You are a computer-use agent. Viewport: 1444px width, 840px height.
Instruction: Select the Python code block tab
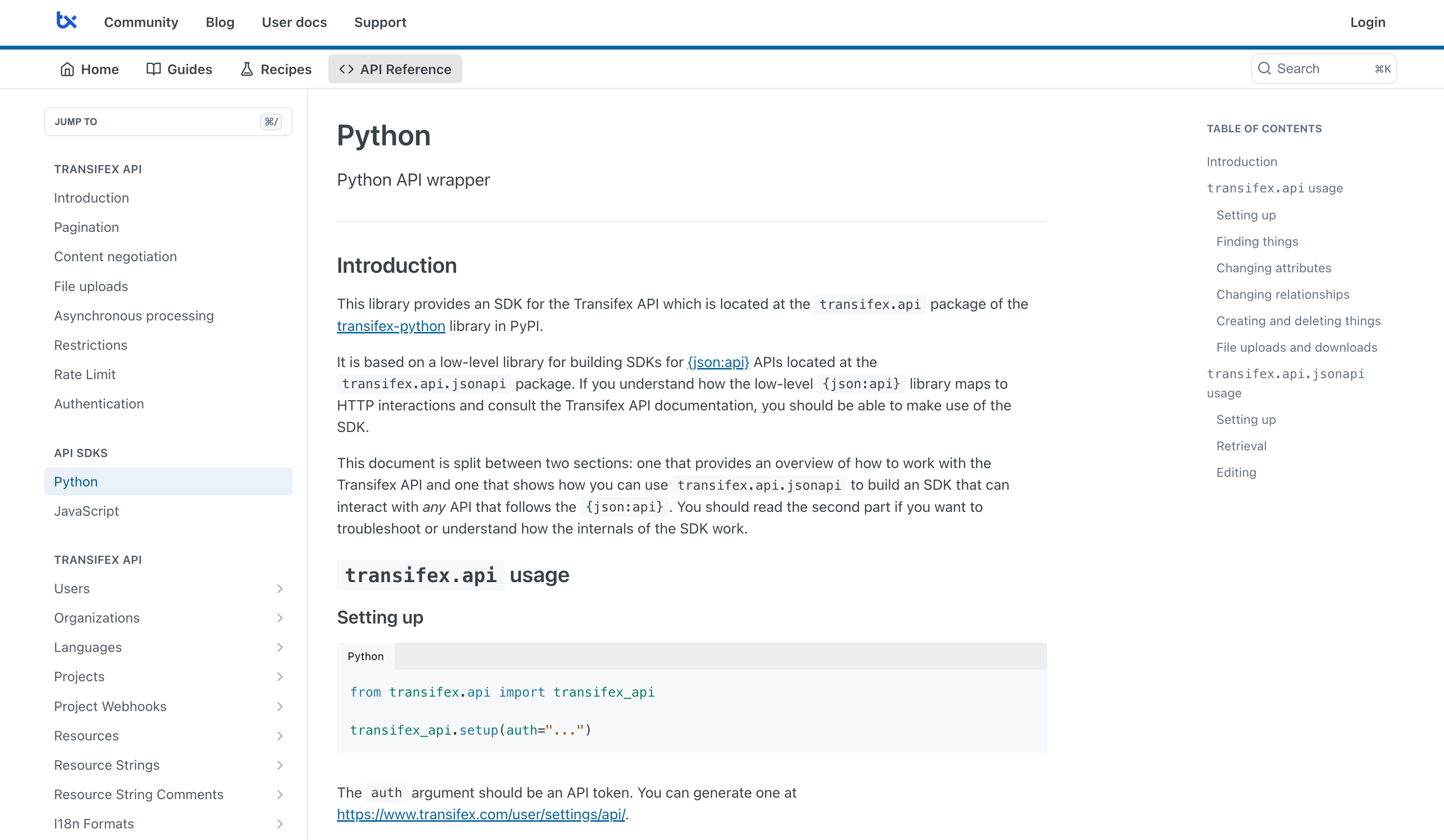click(366, 656)
